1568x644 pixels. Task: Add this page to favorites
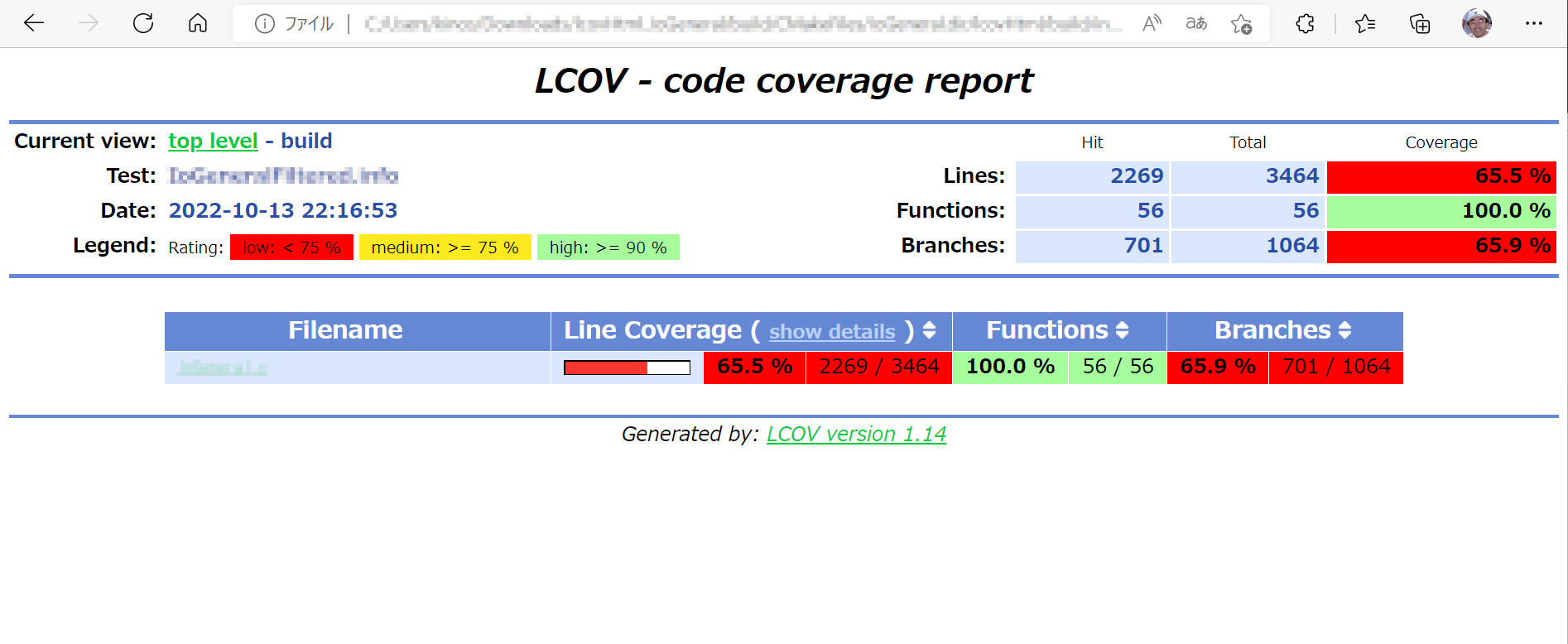click(1241, 24)
